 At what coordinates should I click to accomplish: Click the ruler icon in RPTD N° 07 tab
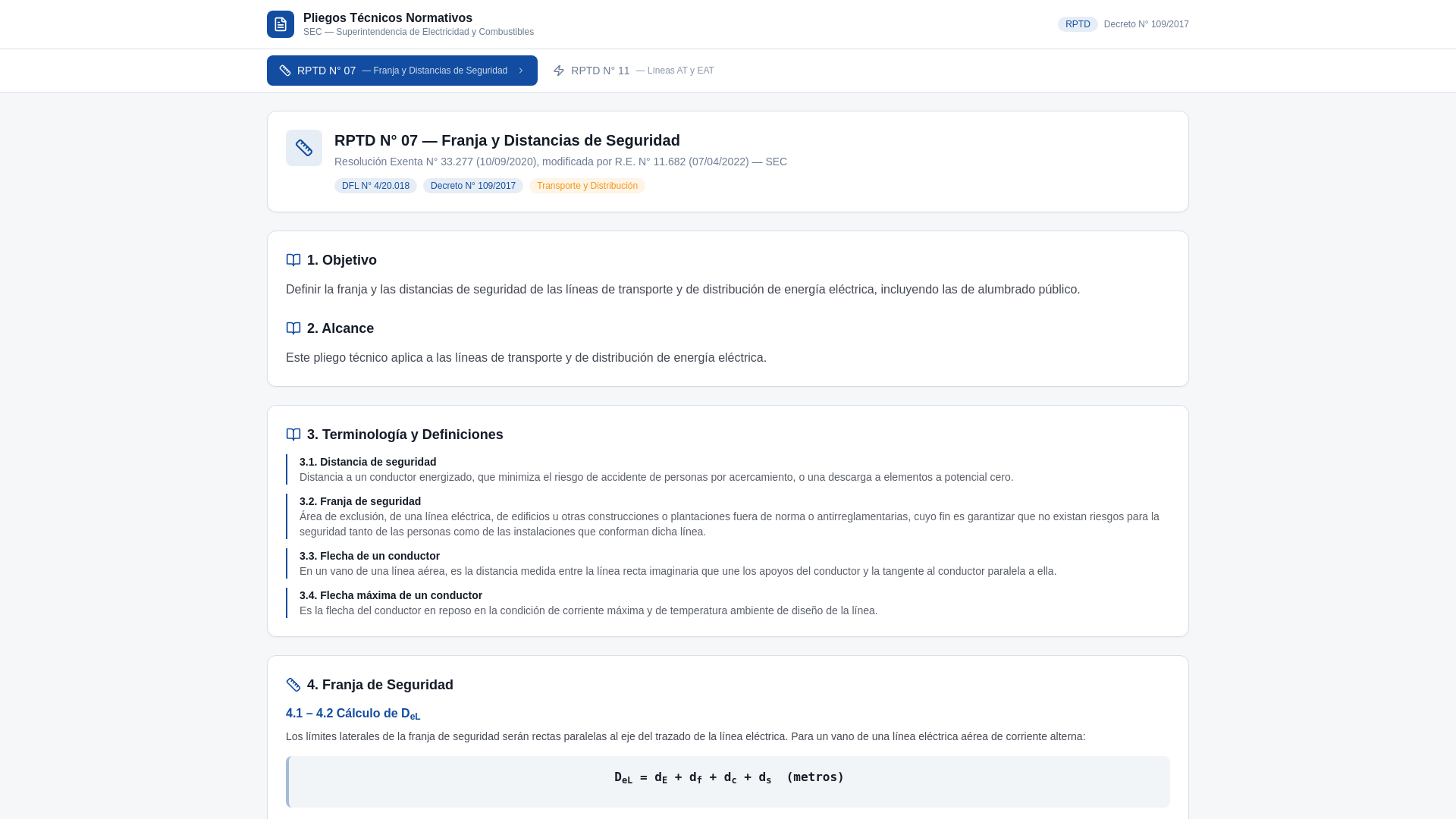285,71
